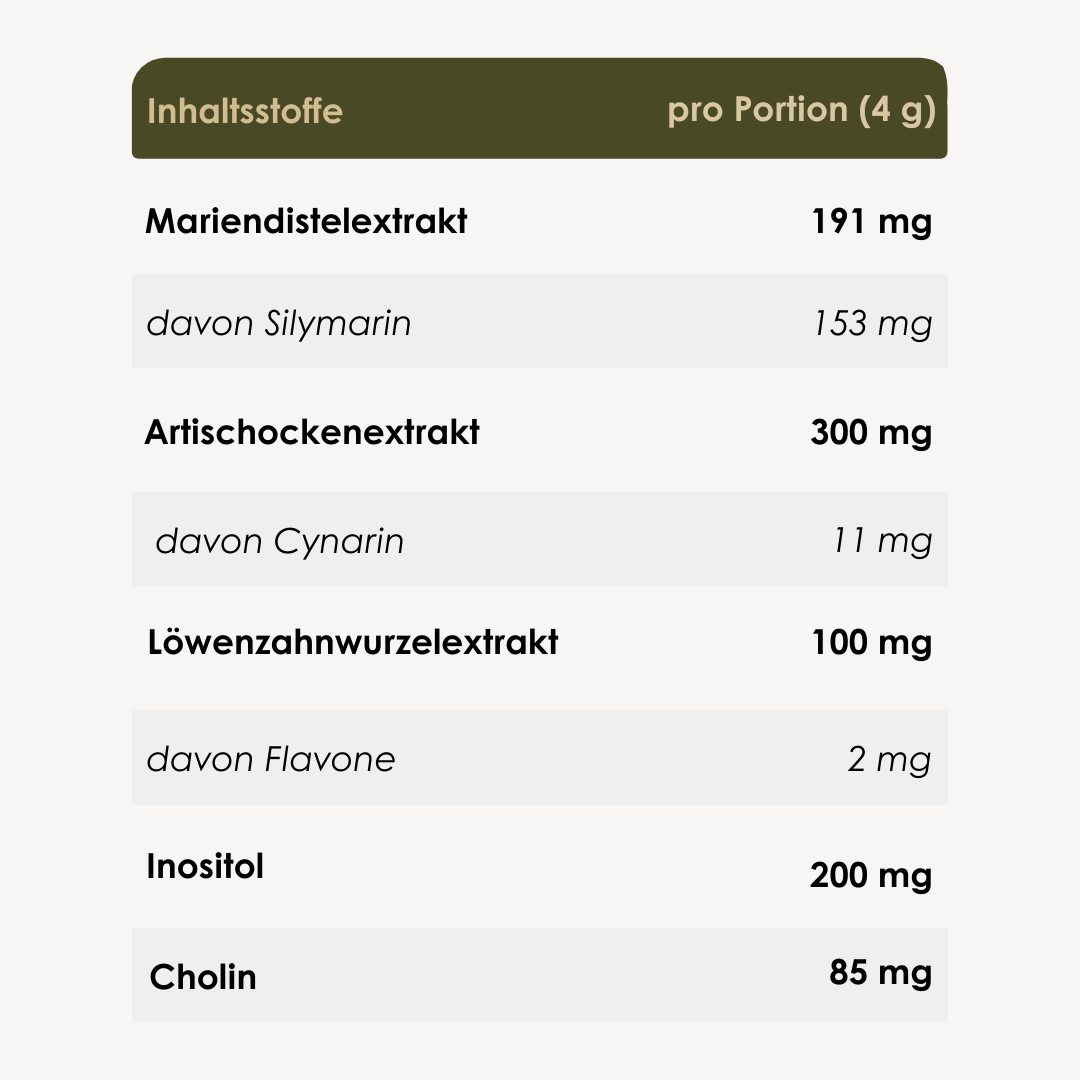The image size is (1080, 1080).
Task: Click the 300 mg value
Action: (871, 432)
